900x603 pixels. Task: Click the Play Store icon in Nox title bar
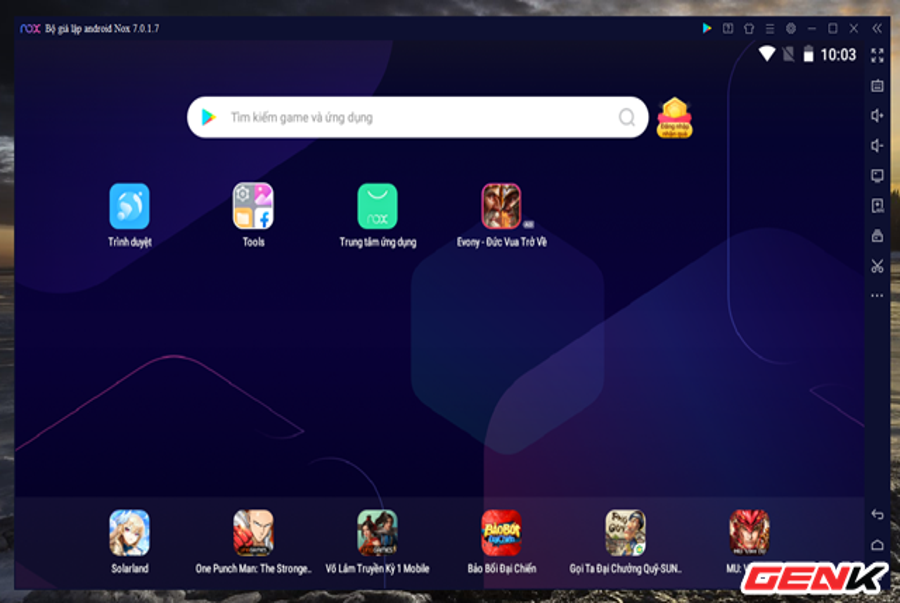click(707, 28)
